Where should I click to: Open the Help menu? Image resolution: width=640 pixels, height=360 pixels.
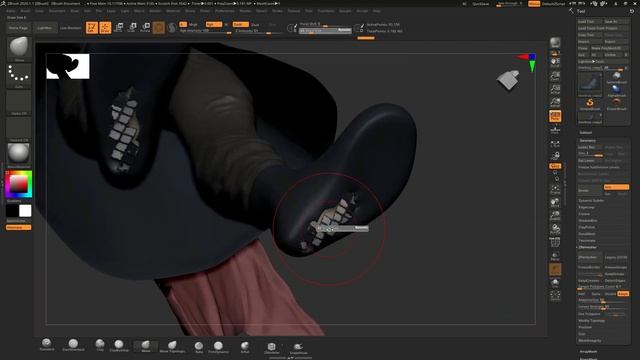tap(377, 11)
